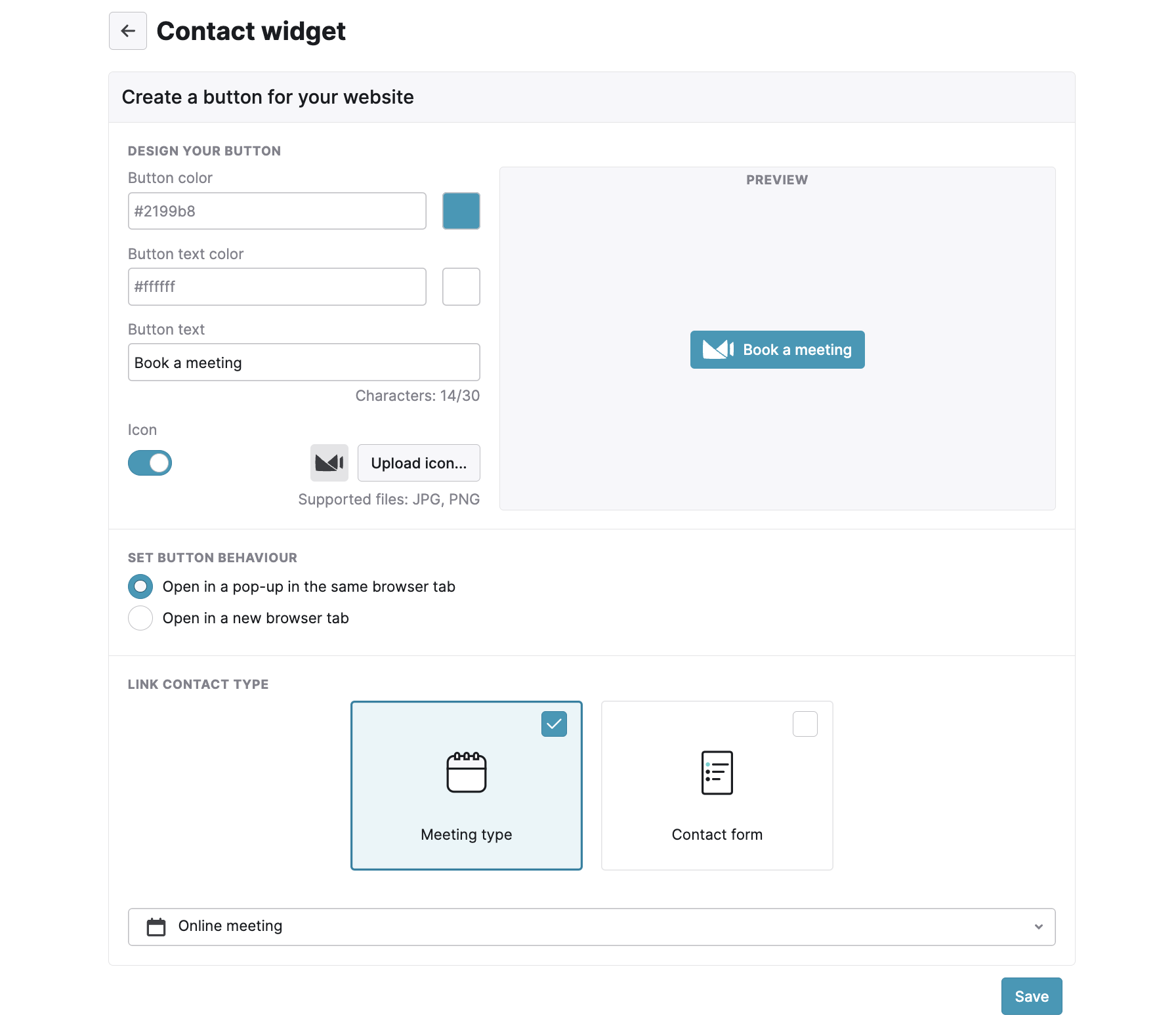This screenshot has width=1176, height=1030.
Task: Open the white text color swatch
Action: click(461, 287)
